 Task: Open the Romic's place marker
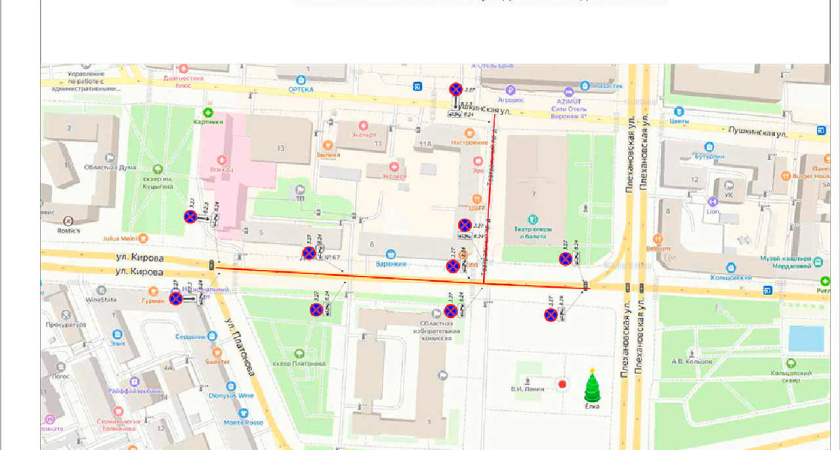(x=68, y=220)
